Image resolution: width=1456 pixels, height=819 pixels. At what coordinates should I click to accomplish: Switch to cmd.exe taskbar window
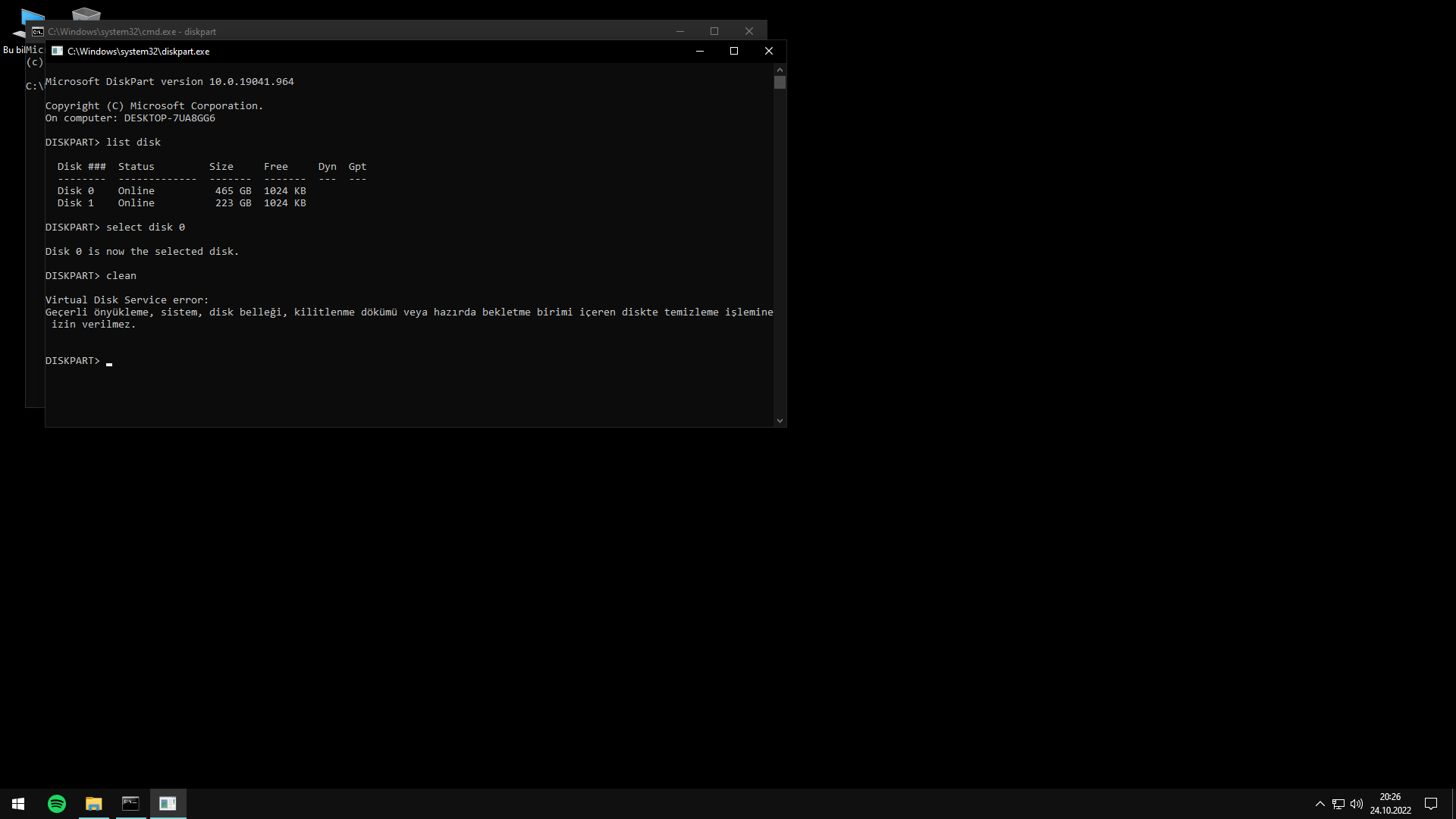pos(130,804)
